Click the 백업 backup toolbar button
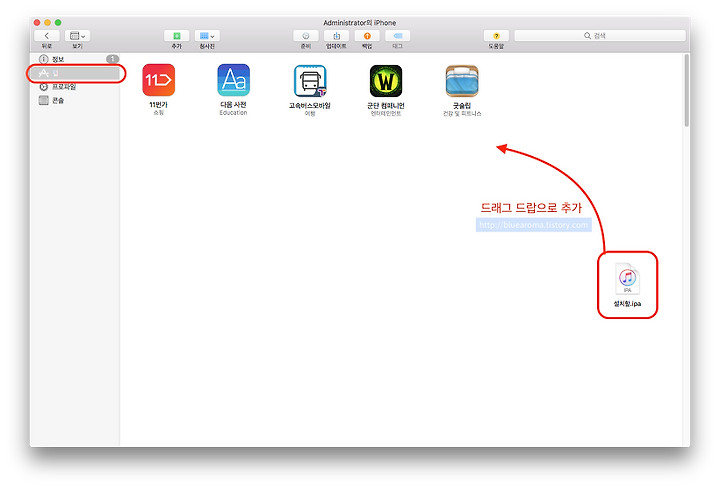The image size is (720, 489). 367,36
